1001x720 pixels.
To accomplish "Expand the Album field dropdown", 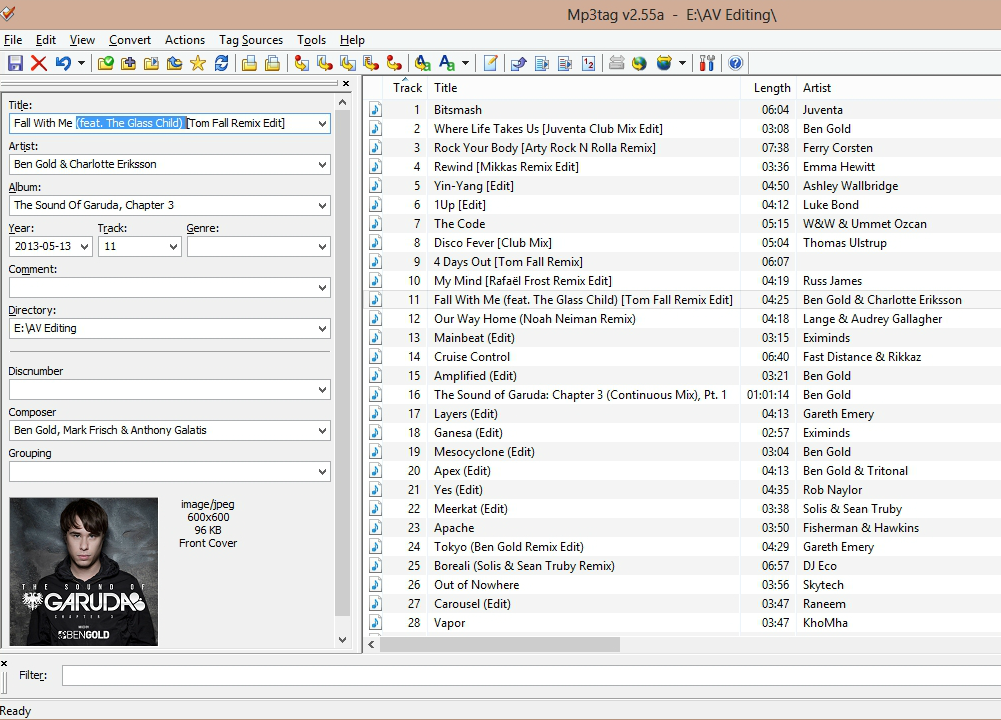I will [x=322, y=206].
